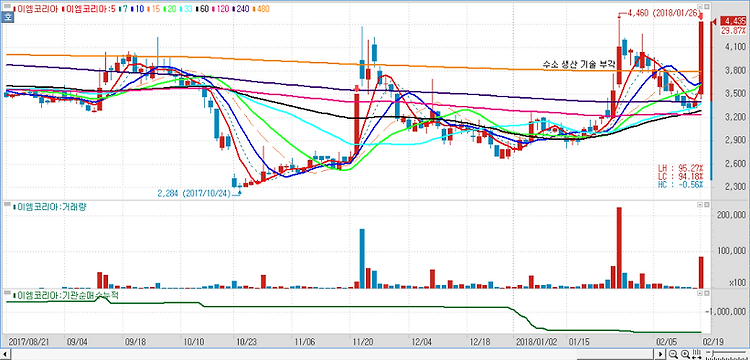Viewport: 750px width, 360px height.
Task: Click the 09/04 date label
Action: [x=76, y=342]
